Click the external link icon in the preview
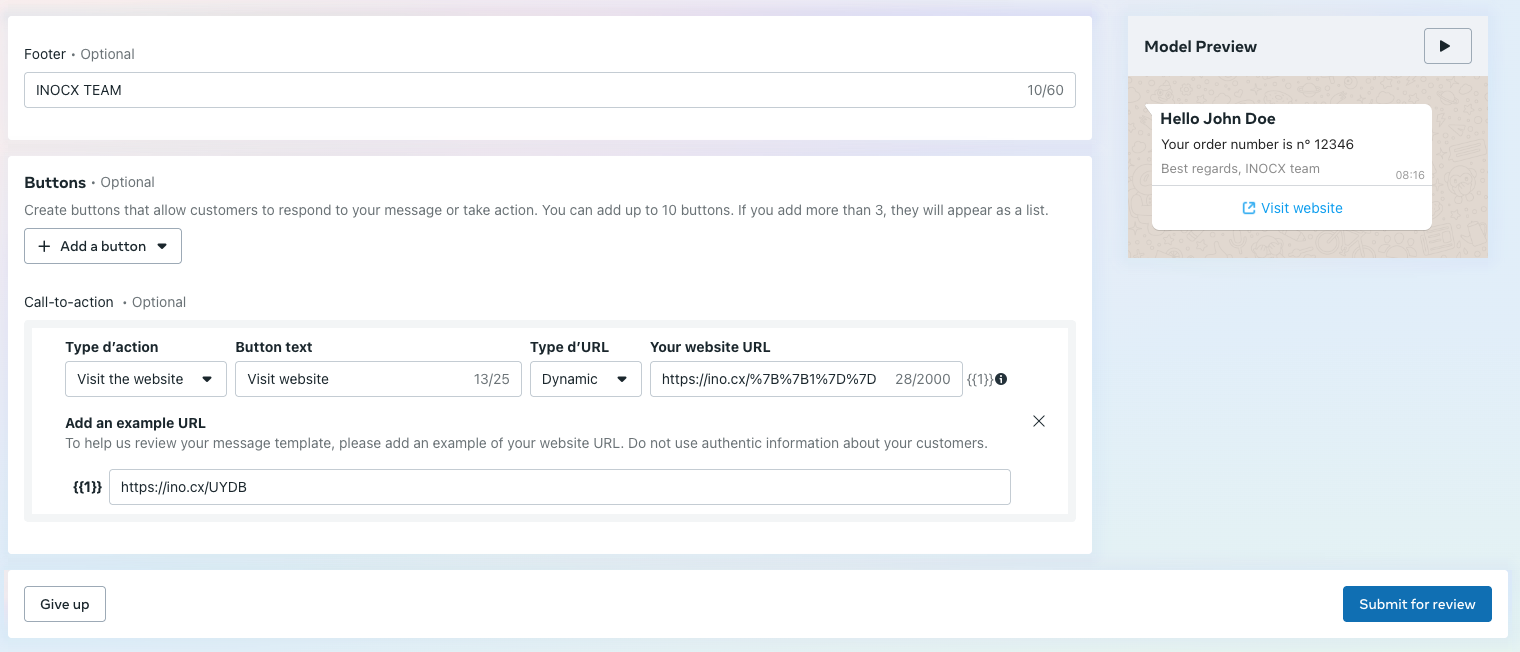 coord(1248,208)
